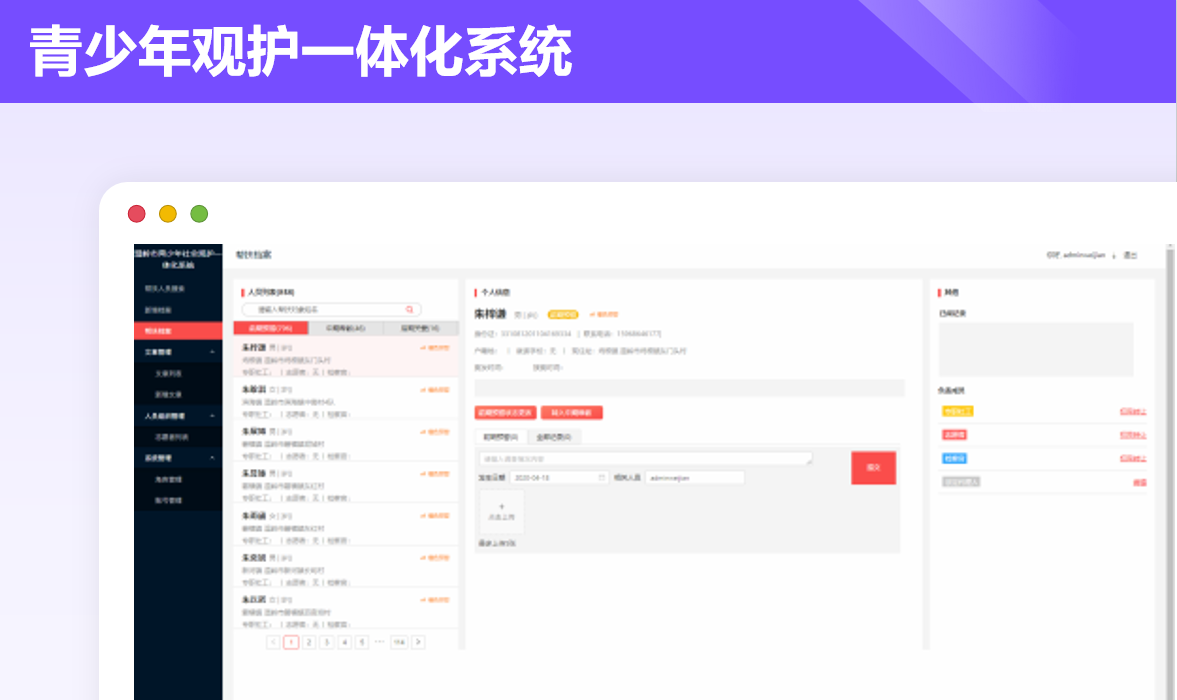This screenshot has height=700, width=1177.
Task: Click the red tag in the right panel
Action: click(954, 434)
